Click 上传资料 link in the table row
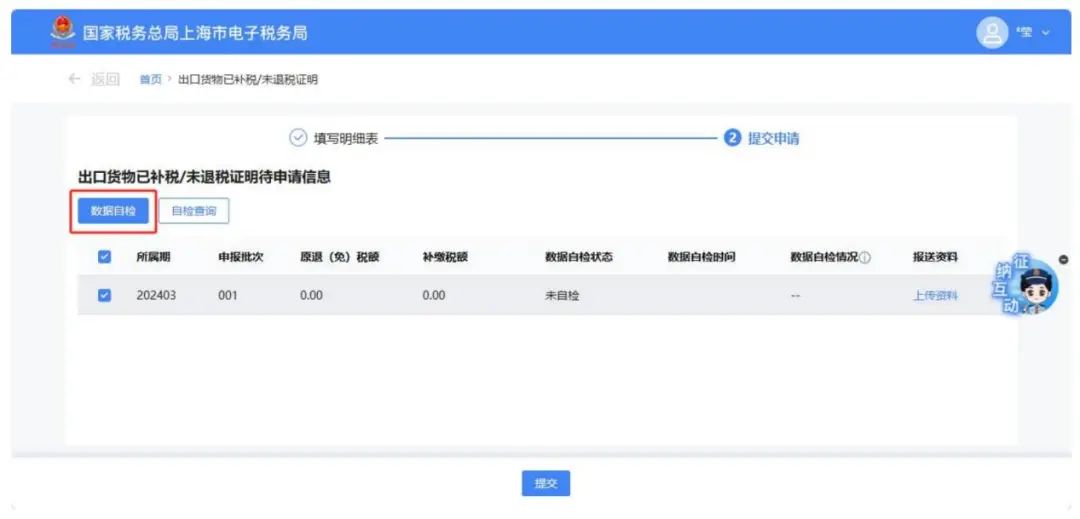1080x519 pixels. tap(935, 296)
